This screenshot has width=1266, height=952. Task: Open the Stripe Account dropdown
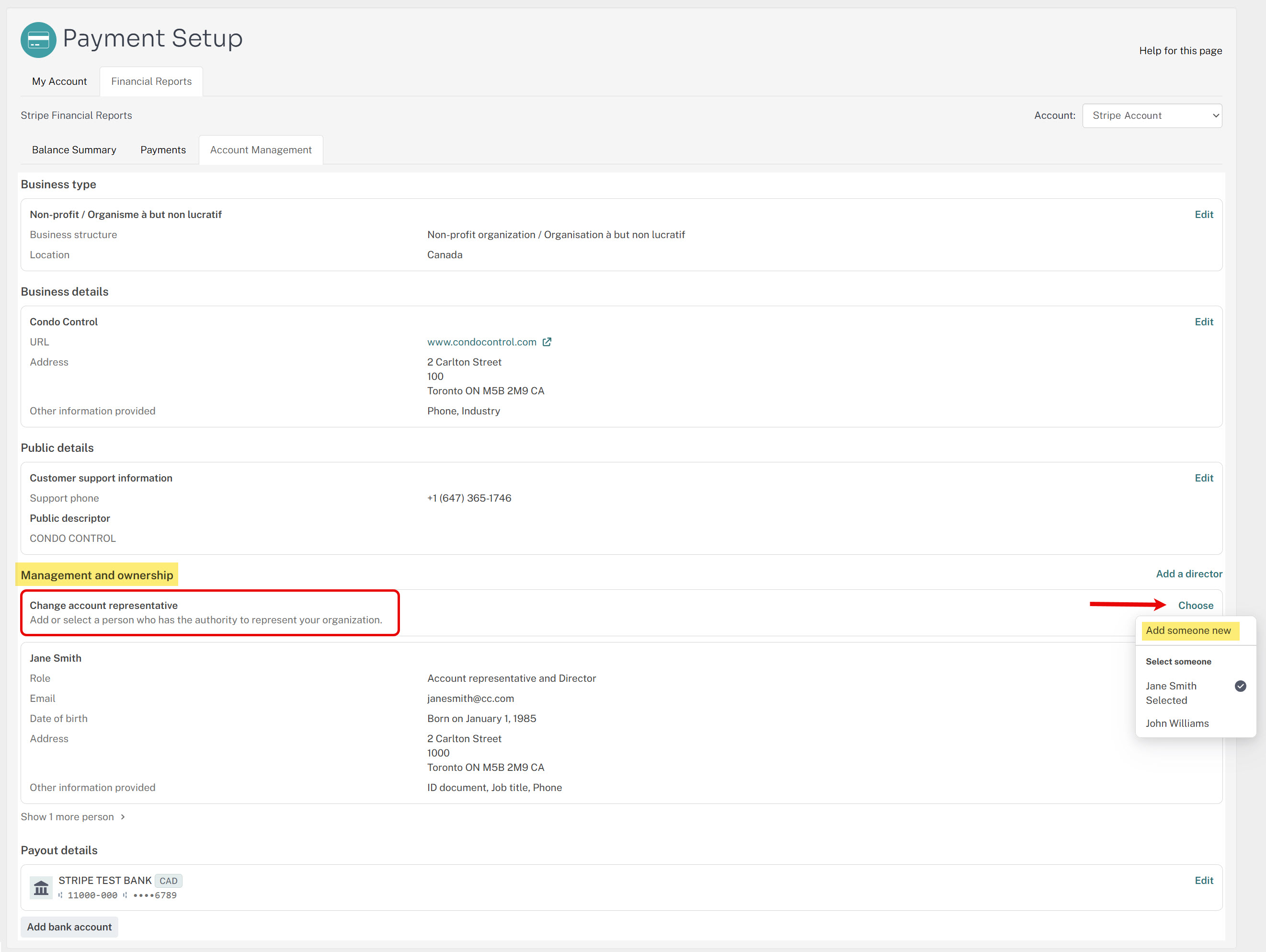coord(1152,115)
